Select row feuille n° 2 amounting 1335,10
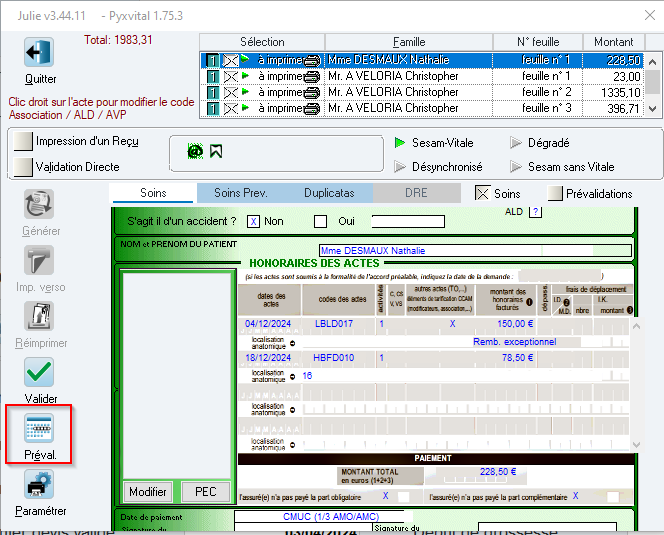 coord(422,92)
